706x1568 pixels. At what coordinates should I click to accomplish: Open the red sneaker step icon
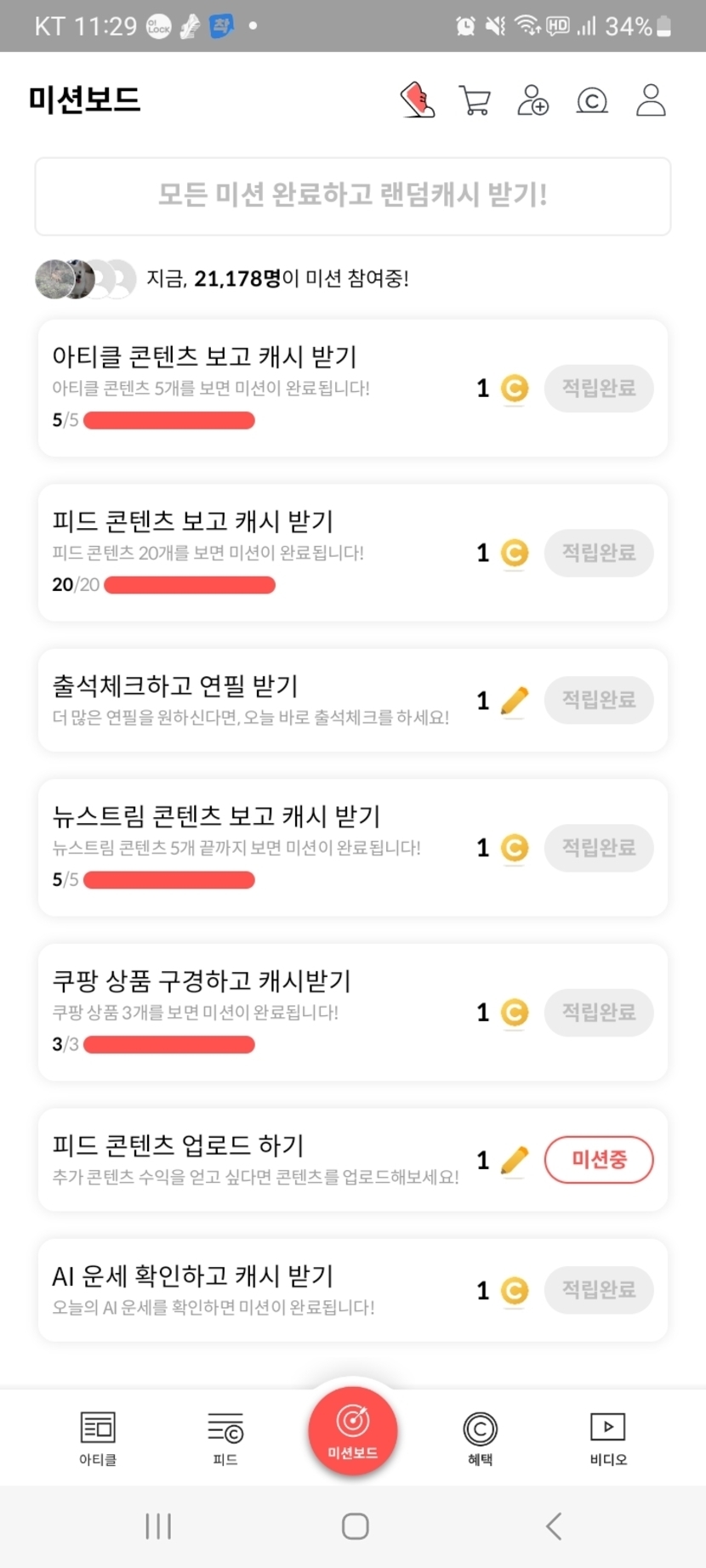pos(418,99)
